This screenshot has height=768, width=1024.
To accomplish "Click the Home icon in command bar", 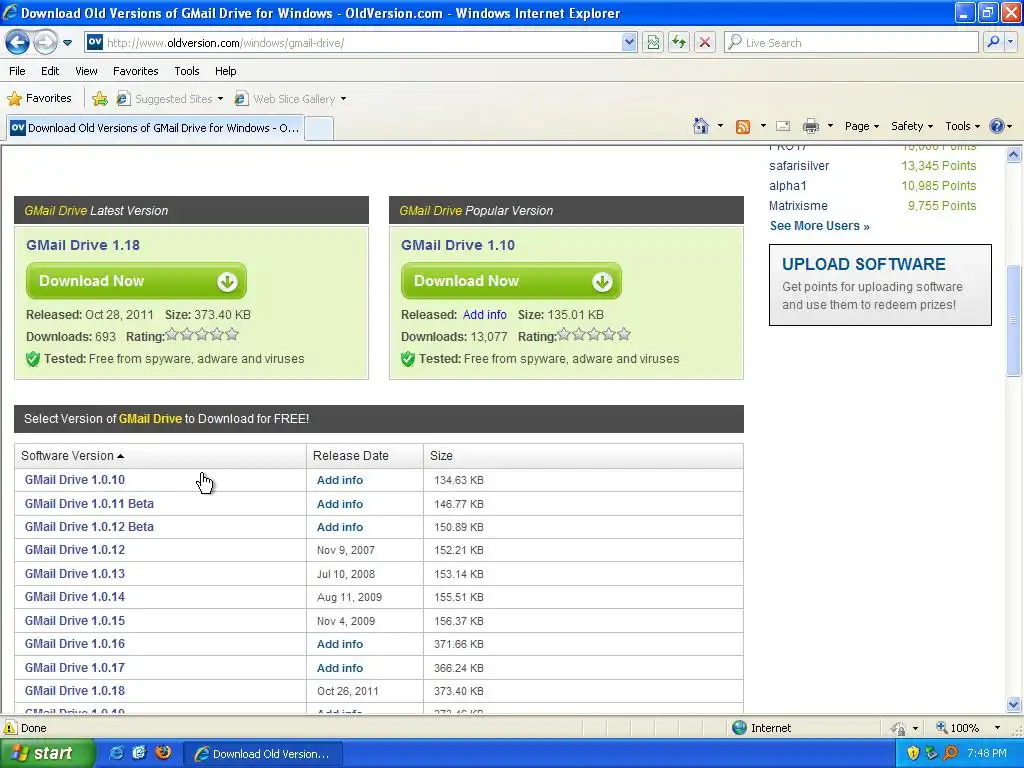I will point(701,126).
